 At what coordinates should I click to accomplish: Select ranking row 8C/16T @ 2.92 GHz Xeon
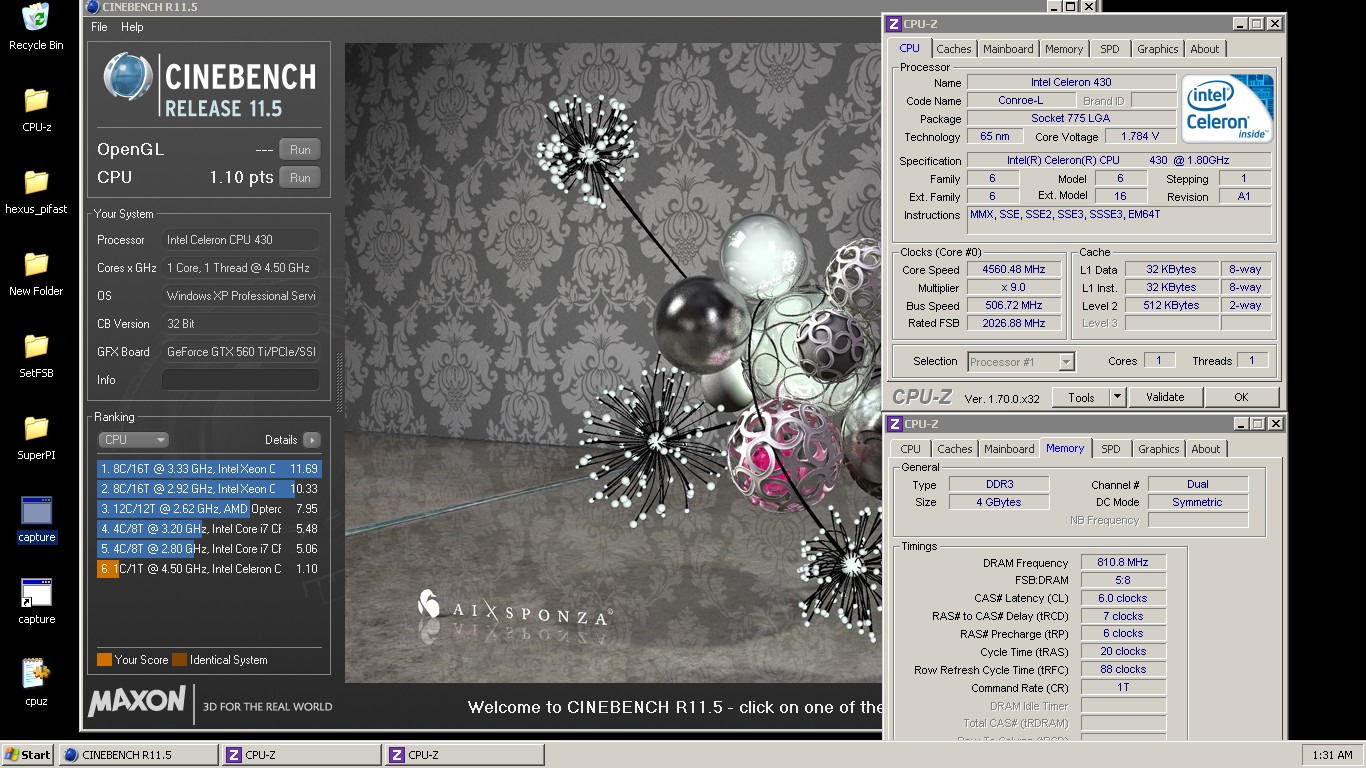209,488
